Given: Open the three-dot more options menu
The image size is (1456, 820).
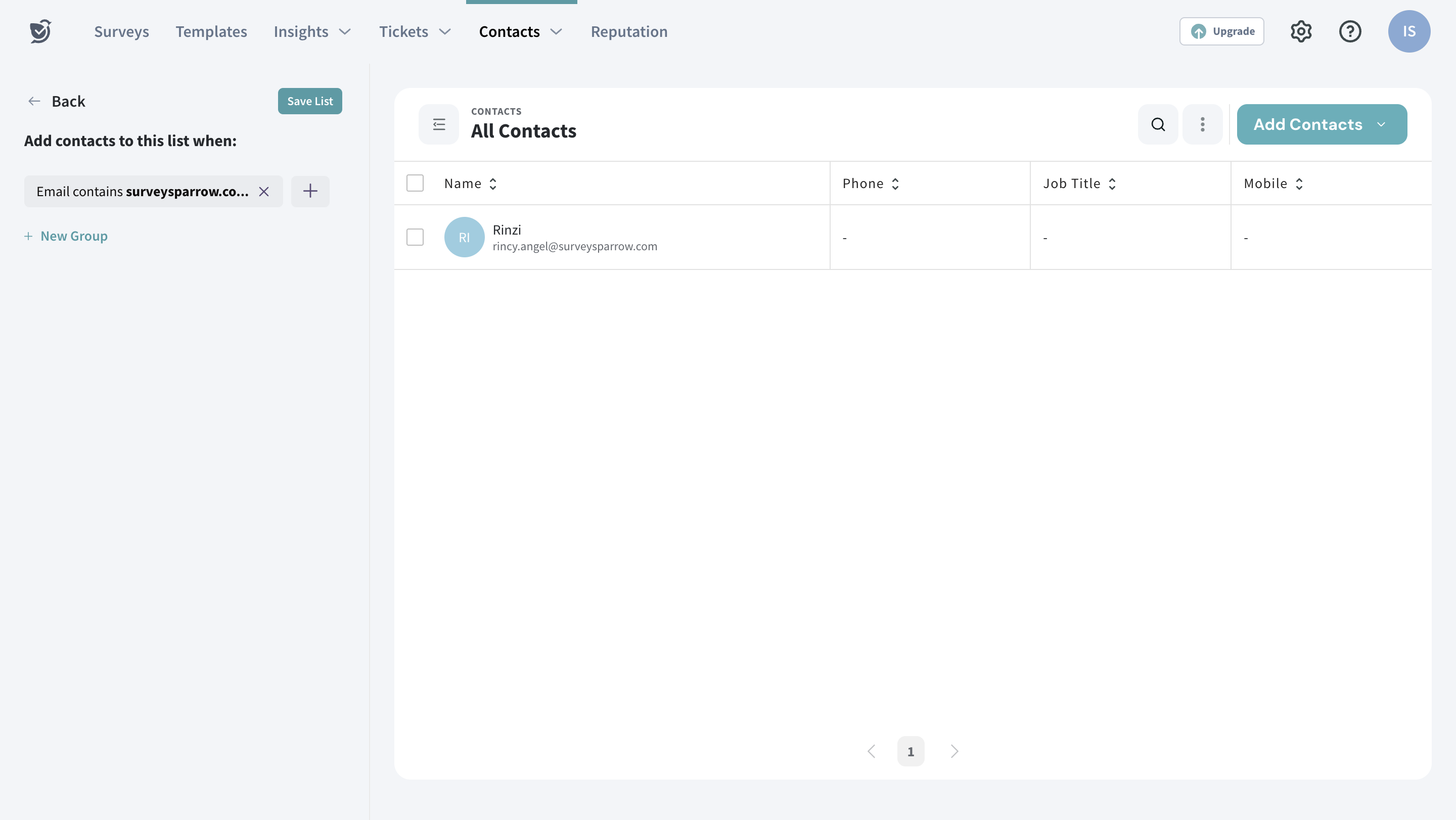Looking at the screenshot, I should click(1202, 124).
